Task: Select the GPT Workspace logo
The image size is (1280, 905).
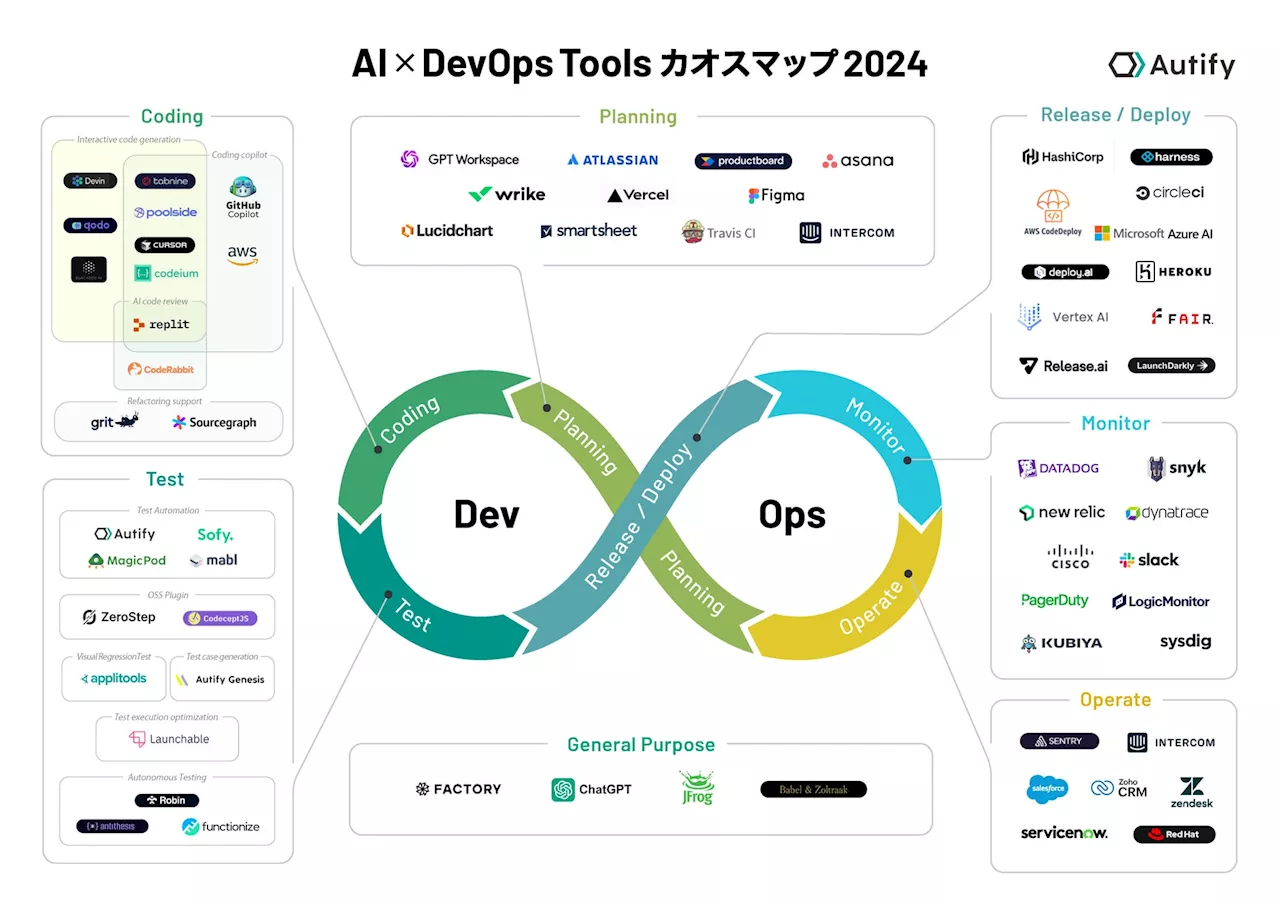Action: [x=459, y=159]
